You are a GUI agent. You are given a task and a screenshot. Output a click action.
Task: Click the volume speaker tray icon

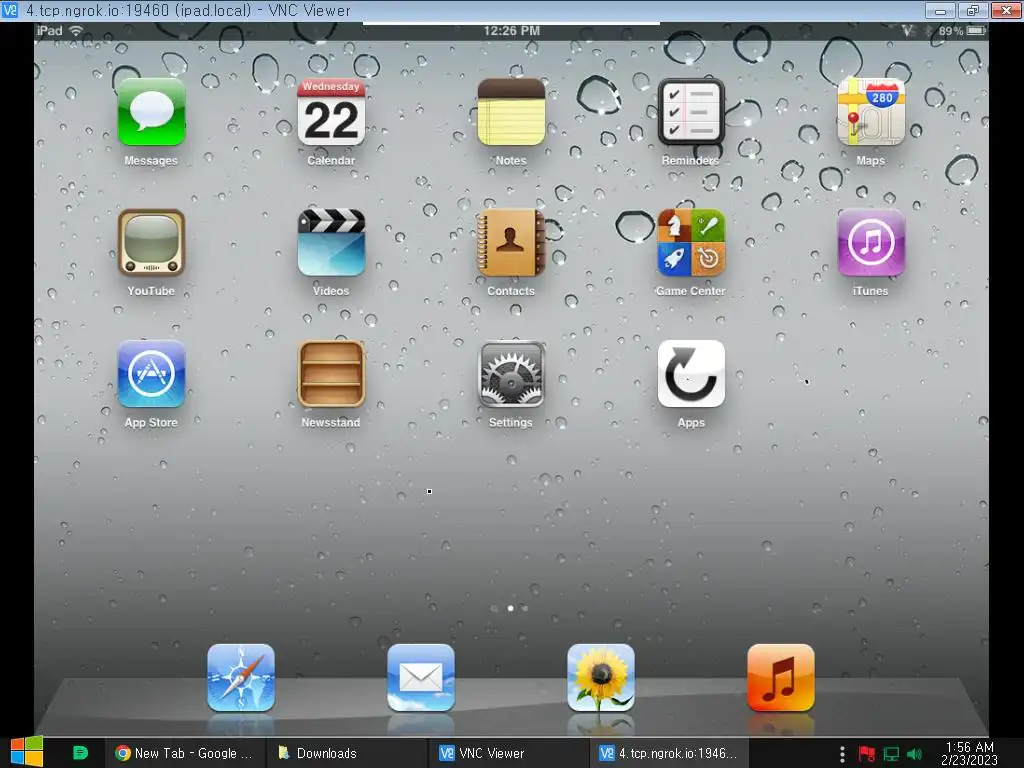coord(914,754)
